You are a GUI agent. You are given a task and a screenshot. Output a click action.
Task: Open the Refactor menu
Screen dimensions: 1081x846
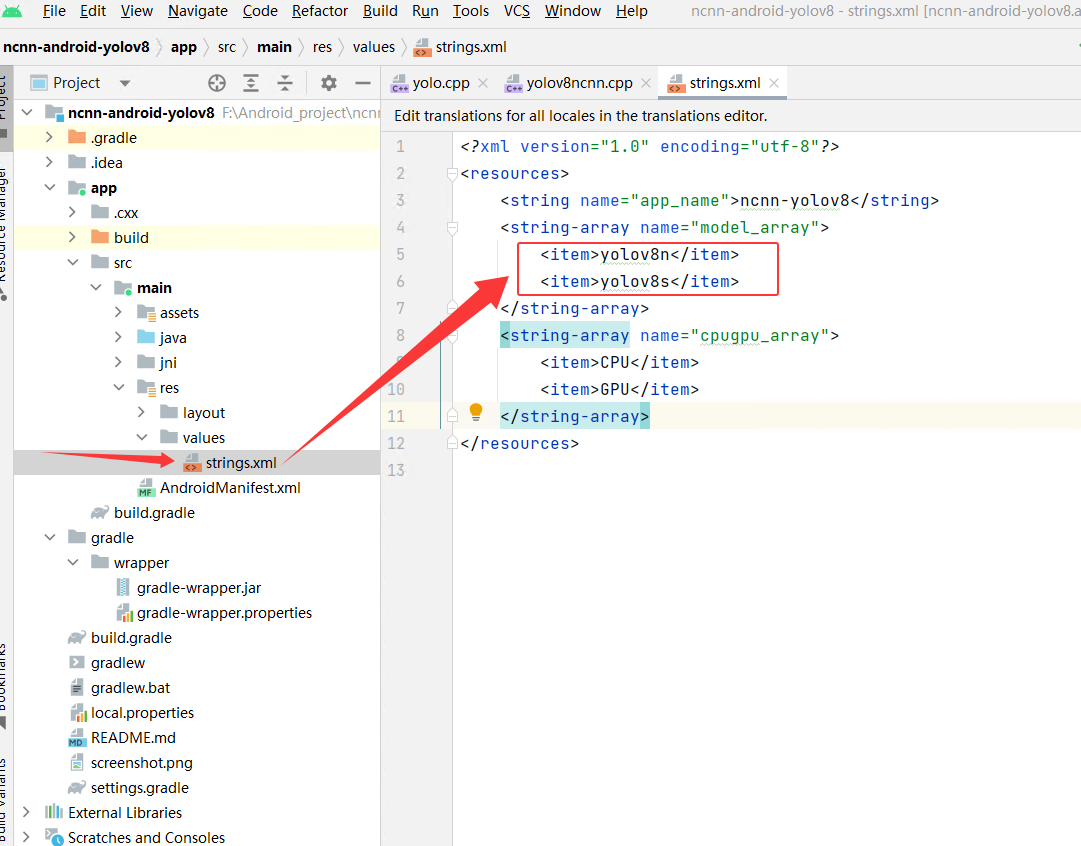pos(320,11)
